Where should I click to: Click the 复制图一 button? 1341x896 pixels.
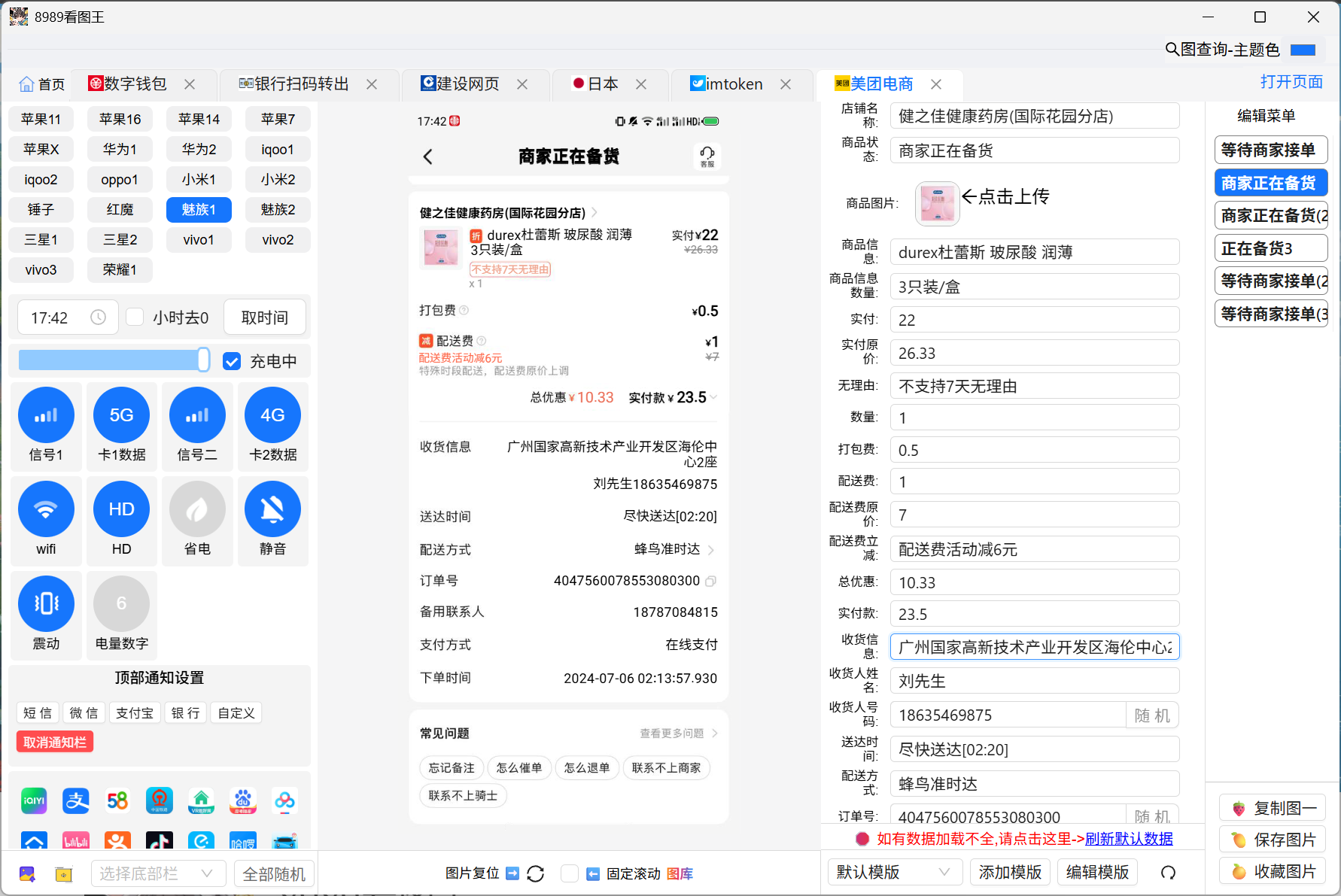coord(1273,809)
